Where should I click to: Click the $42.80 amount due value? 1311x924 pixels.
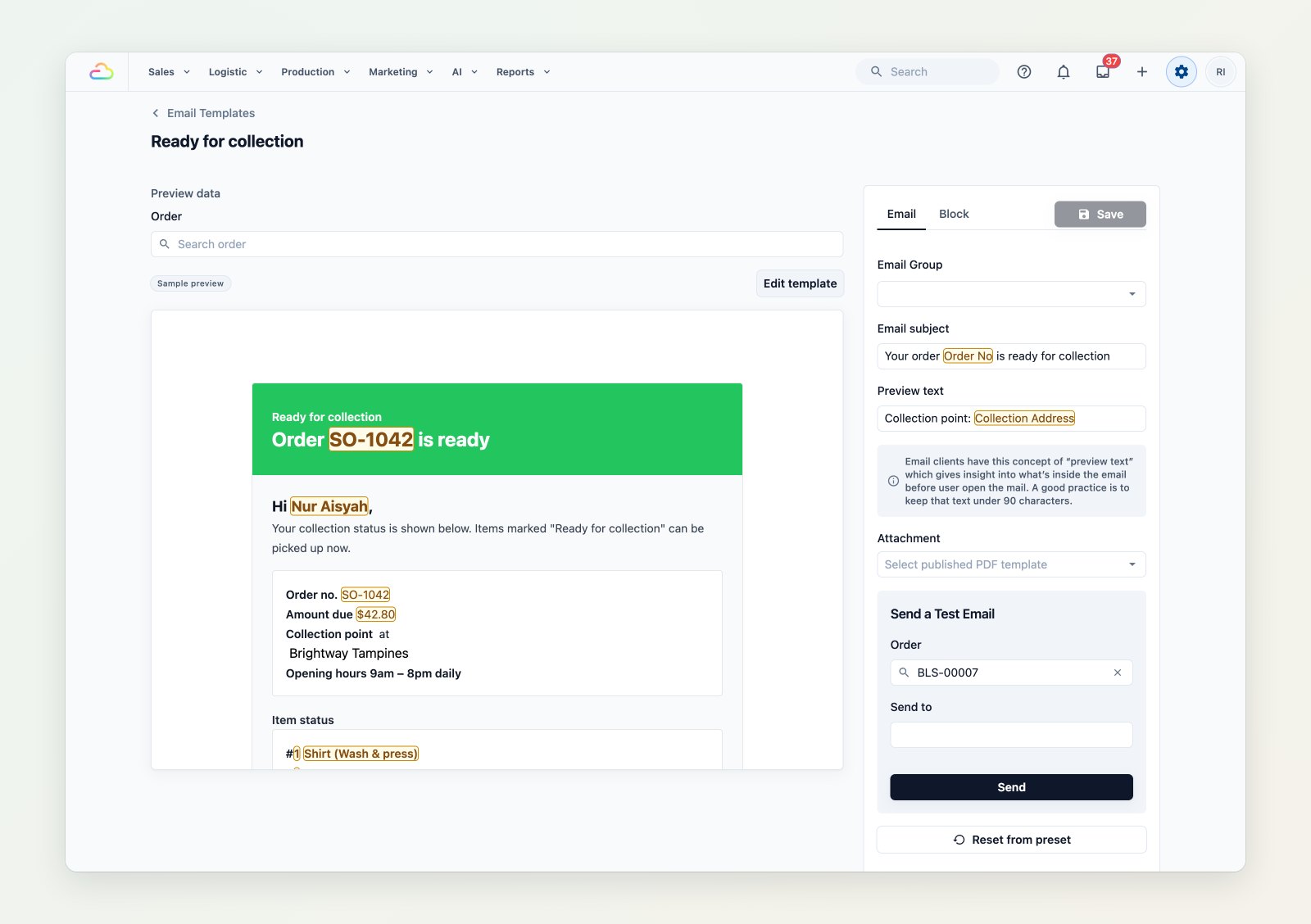[x=376, y=614]
